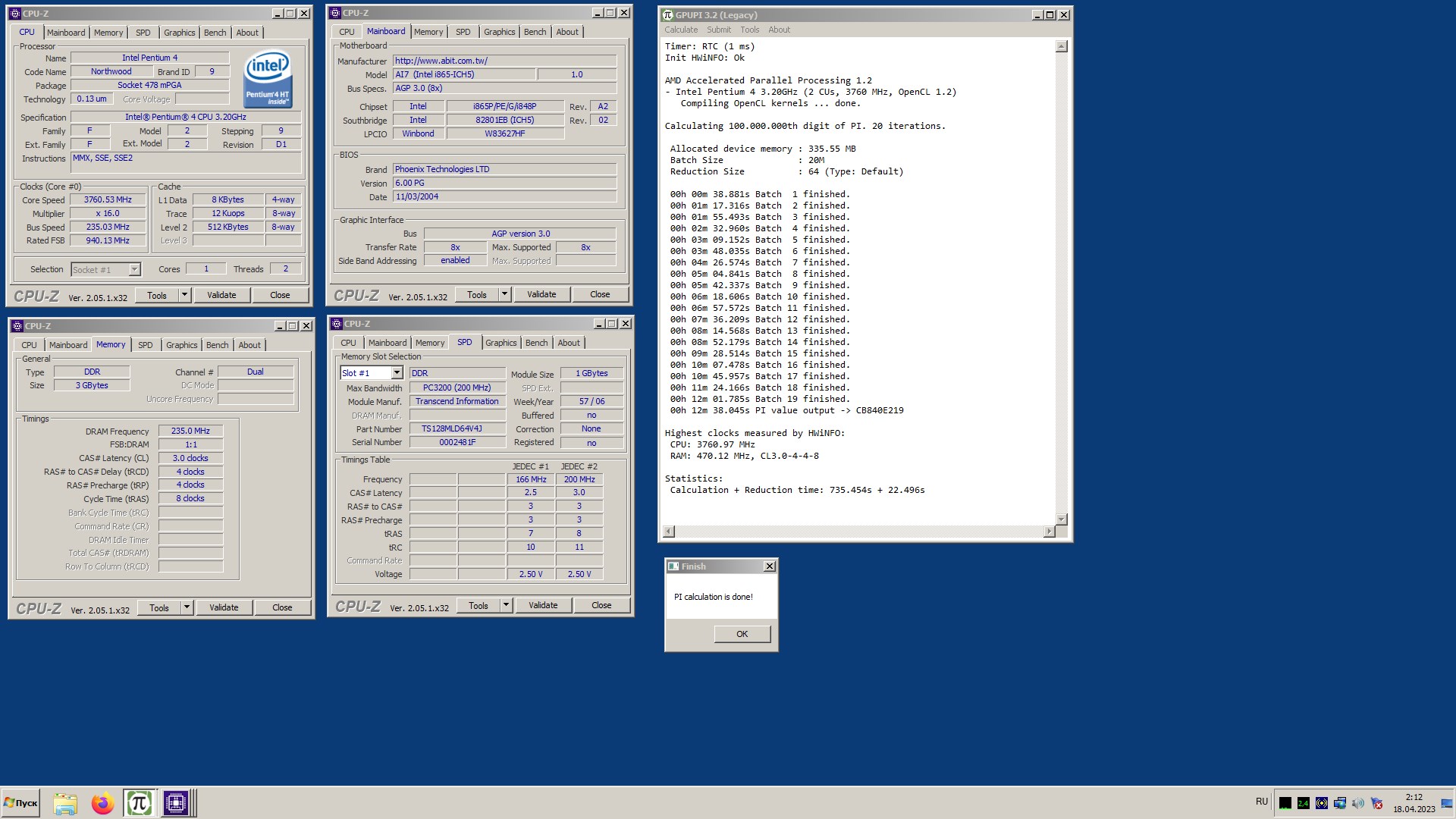
Task: Switch the RU keyboard language indicator
Action: pos(1262,802)
